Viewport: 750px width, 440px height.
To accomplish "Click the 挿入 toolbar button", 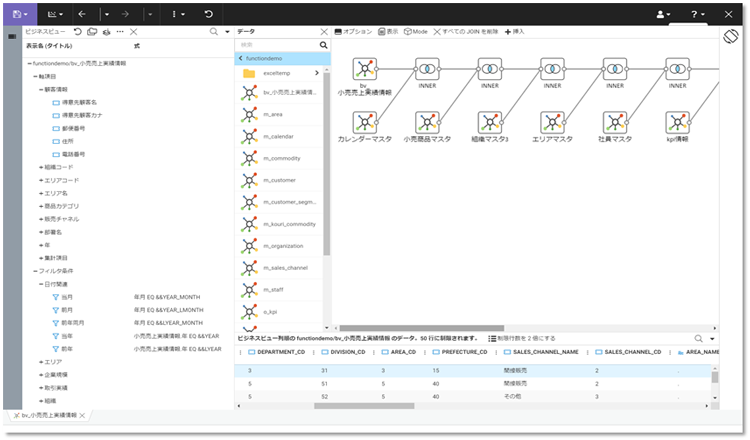I will pos(515,32).
